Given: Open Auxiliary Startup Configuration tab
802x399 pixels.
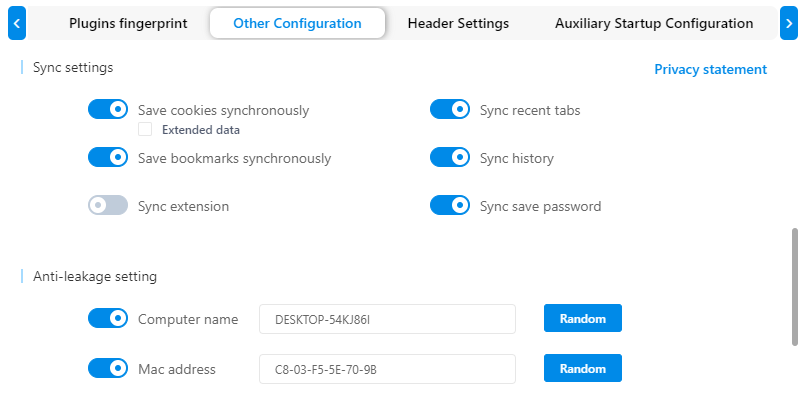Looking at the screenshot, I should [x=654, y=24].
